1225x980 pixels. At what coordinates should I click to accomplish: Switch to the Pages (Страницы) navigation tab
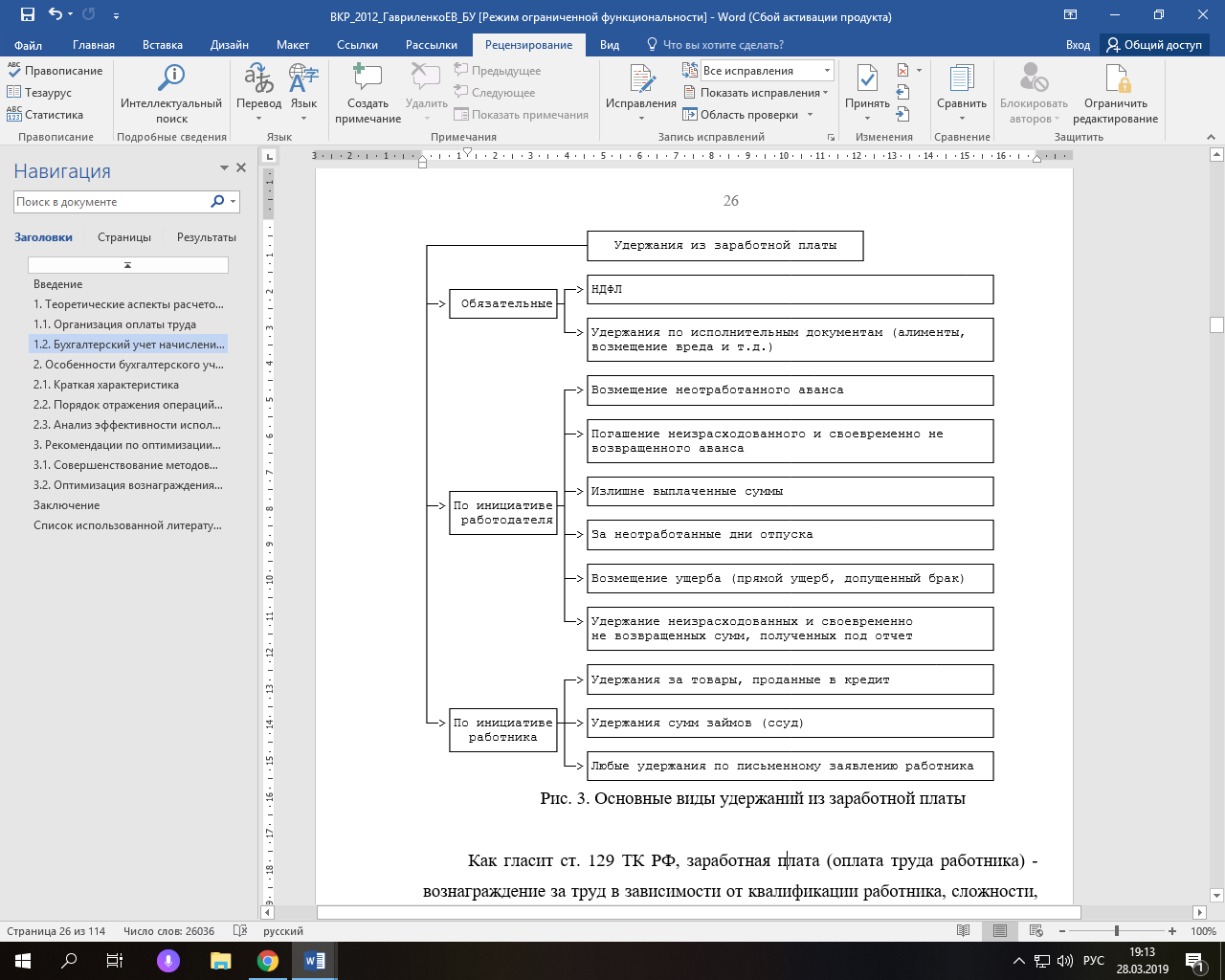click(124, 237)
